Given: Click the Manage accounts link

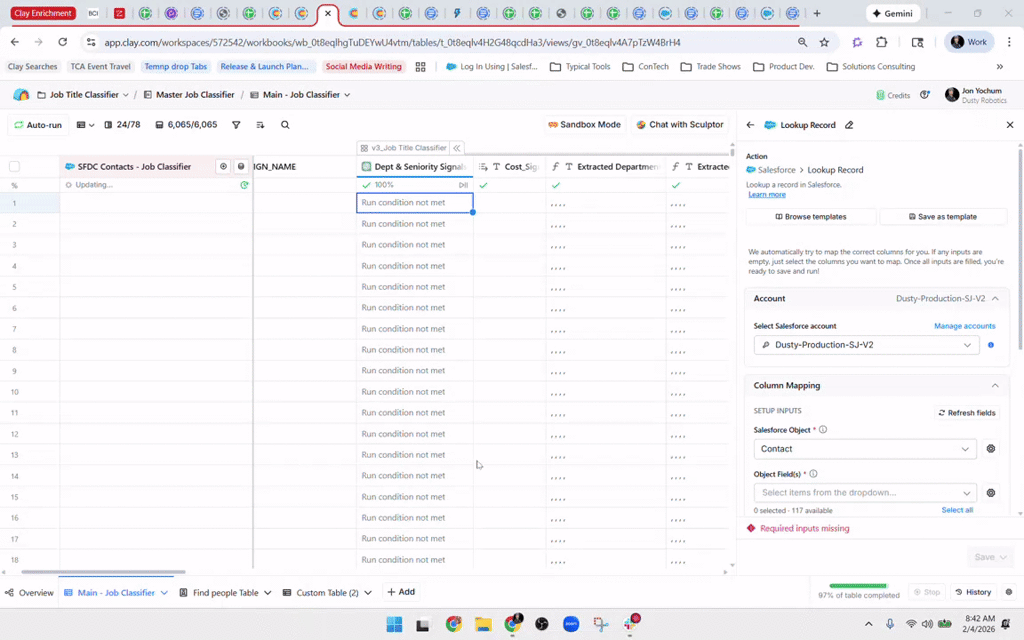Looking at the screenshot, I should (x=964, y=326).
